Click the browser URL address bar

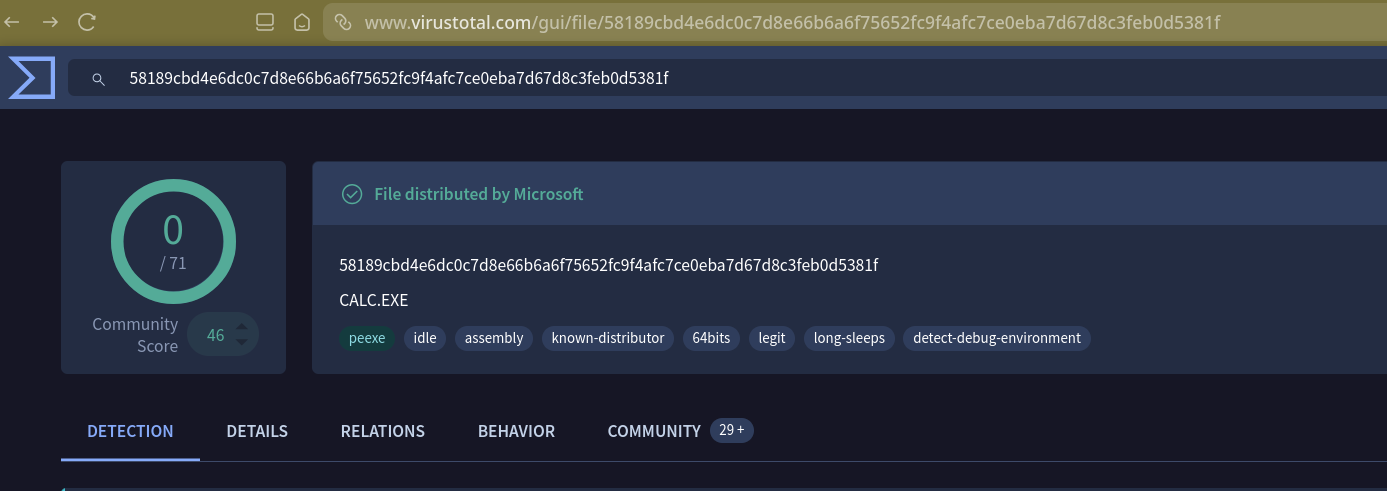pos(855,21)
